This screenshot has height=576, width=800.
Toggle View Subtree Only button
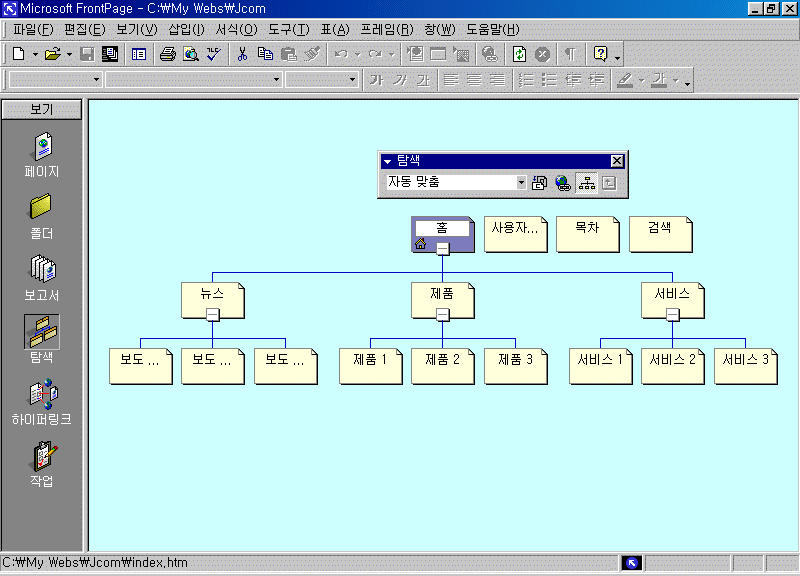click(x=609, y=182)
